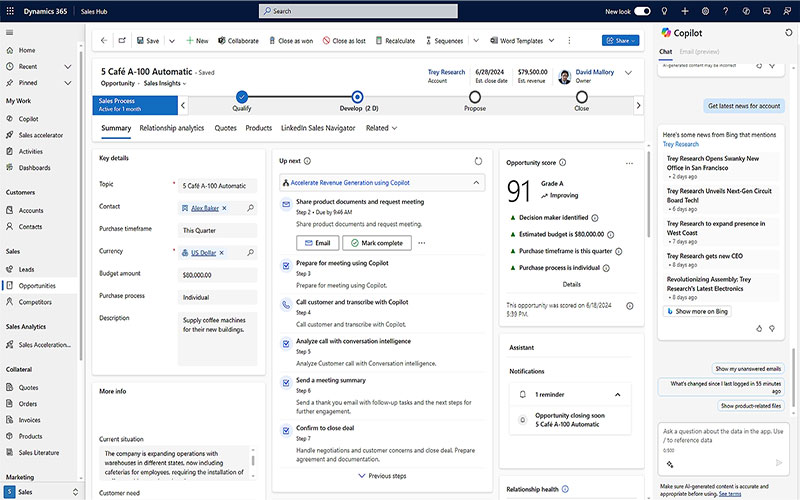Open the Products tab
800x500 pixels.
pos(259,128)
